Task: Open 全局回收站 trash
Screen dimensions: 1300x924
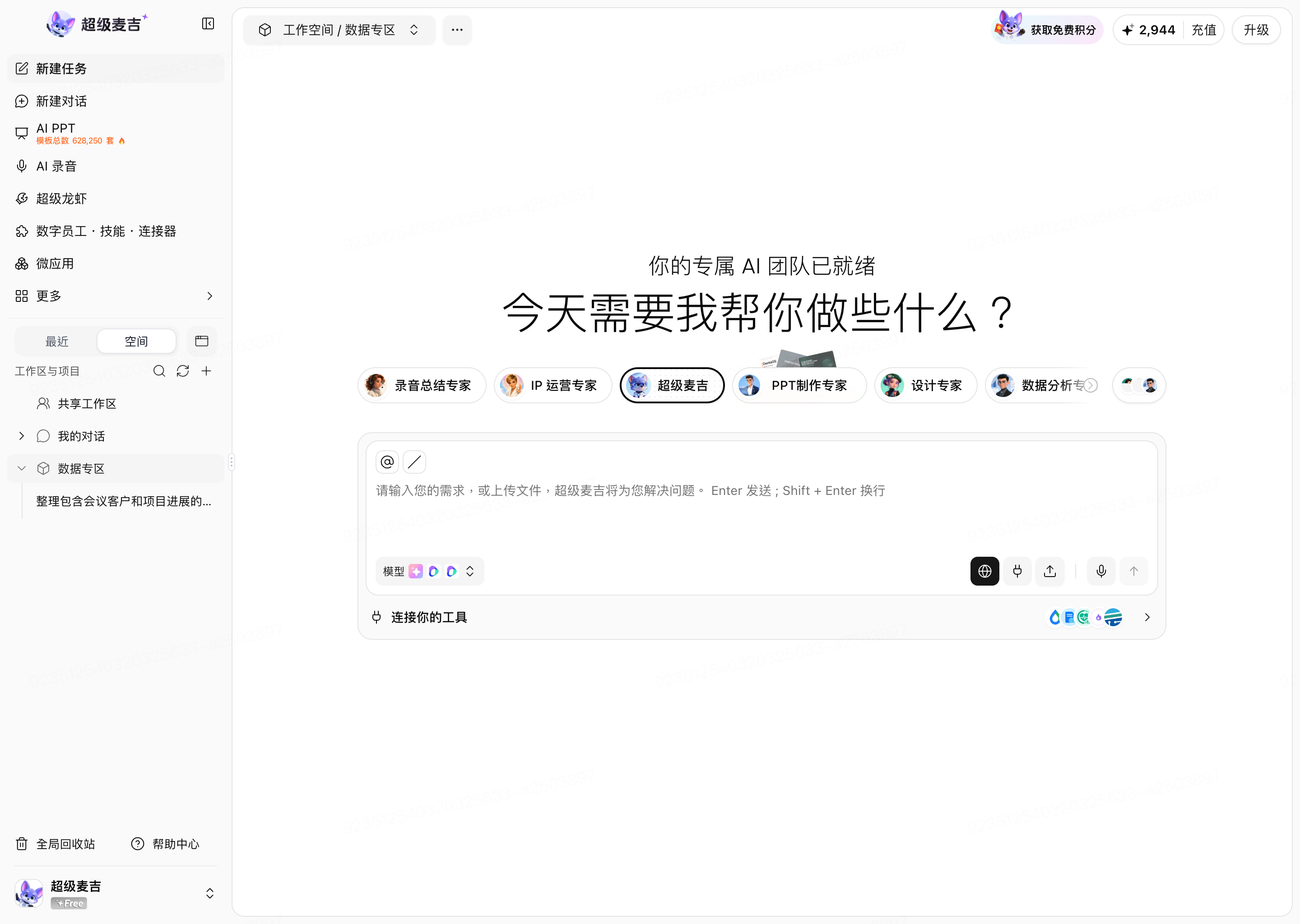Action: [55, 844]
